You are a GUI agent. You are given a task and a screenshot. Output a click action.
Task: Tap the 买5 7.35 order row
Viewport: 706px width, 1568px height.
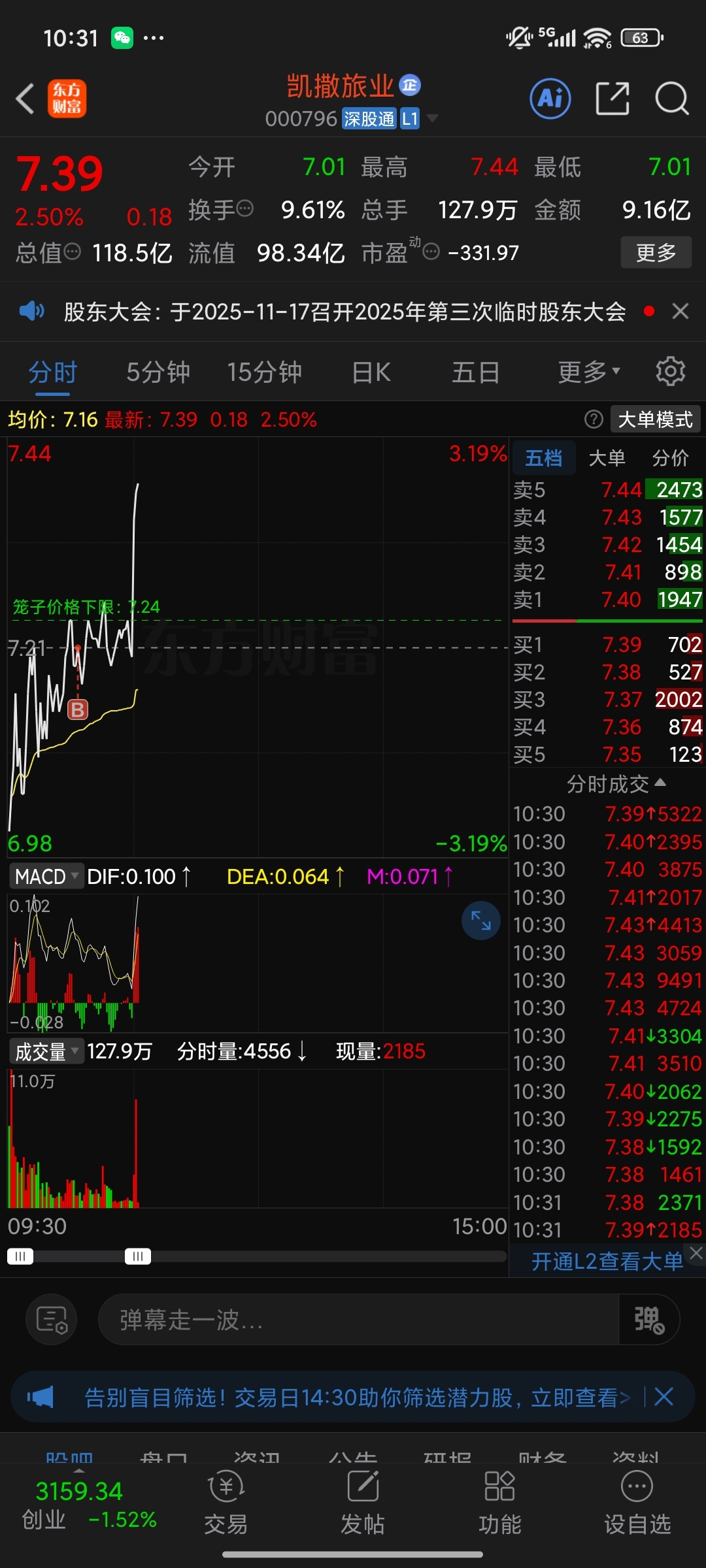(607, 754)
